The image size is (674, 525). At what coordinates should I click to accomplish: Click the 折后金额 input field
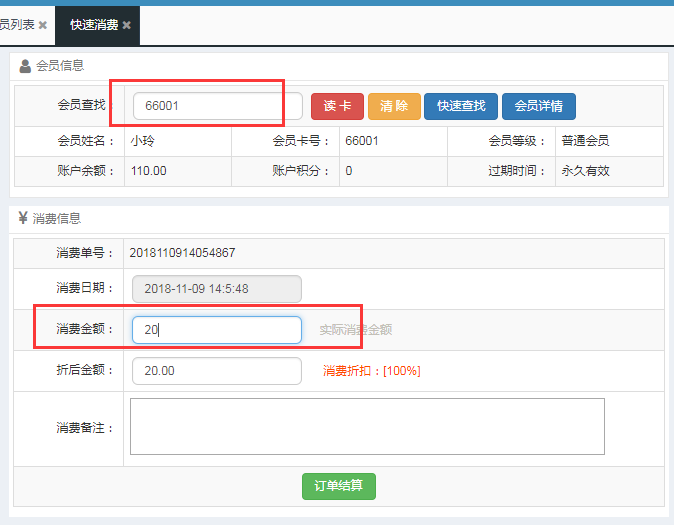click(x=217, y=371)
